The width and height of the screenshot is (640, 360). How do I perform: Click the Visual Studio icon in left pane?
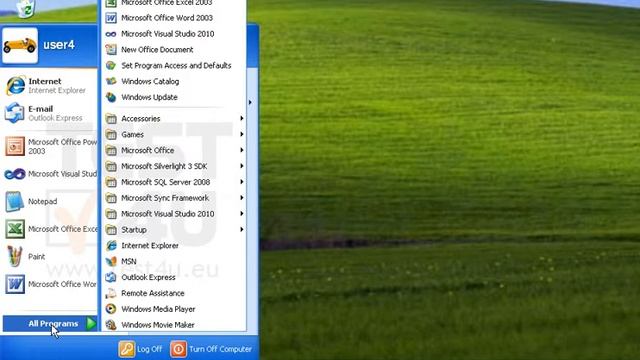pyautogui.click(x=15, y=174)
